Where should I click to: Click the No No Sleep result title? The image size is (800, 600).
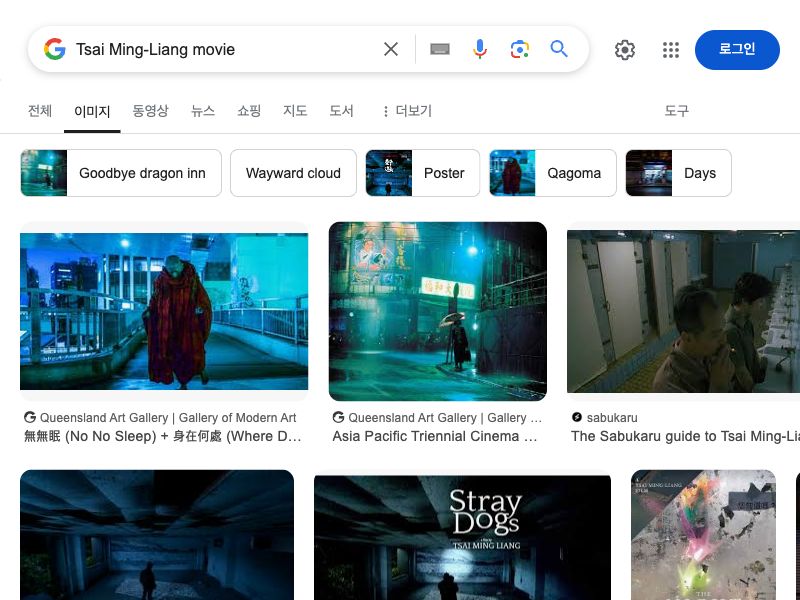[x=163, y=436]
